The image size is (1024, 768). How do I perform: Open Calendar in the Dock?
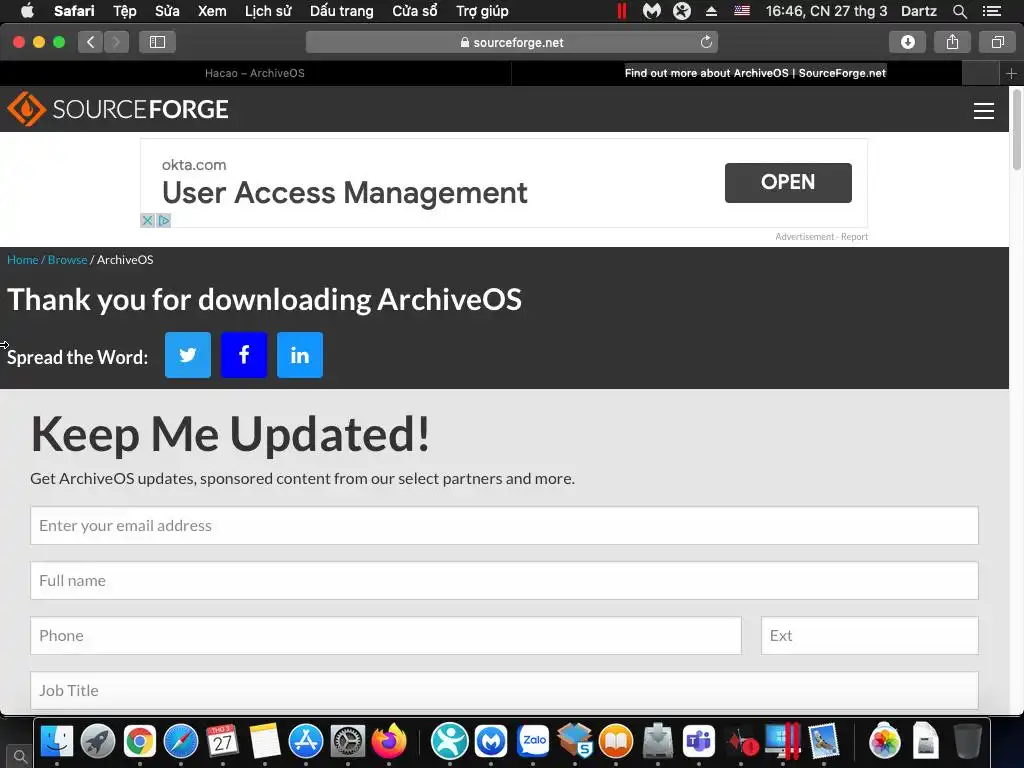(223, 741)
